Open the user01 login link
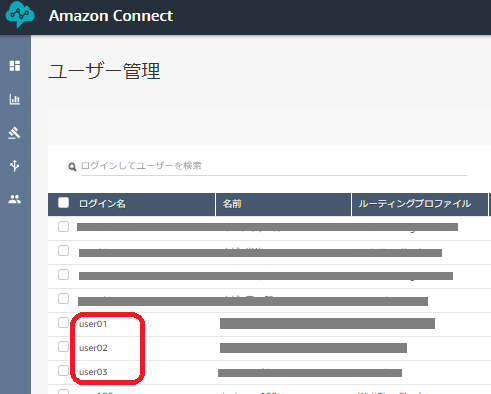Image resolution: width=491 pixels, height=394 pixels. pyautogui.click(x=93, y=324)
